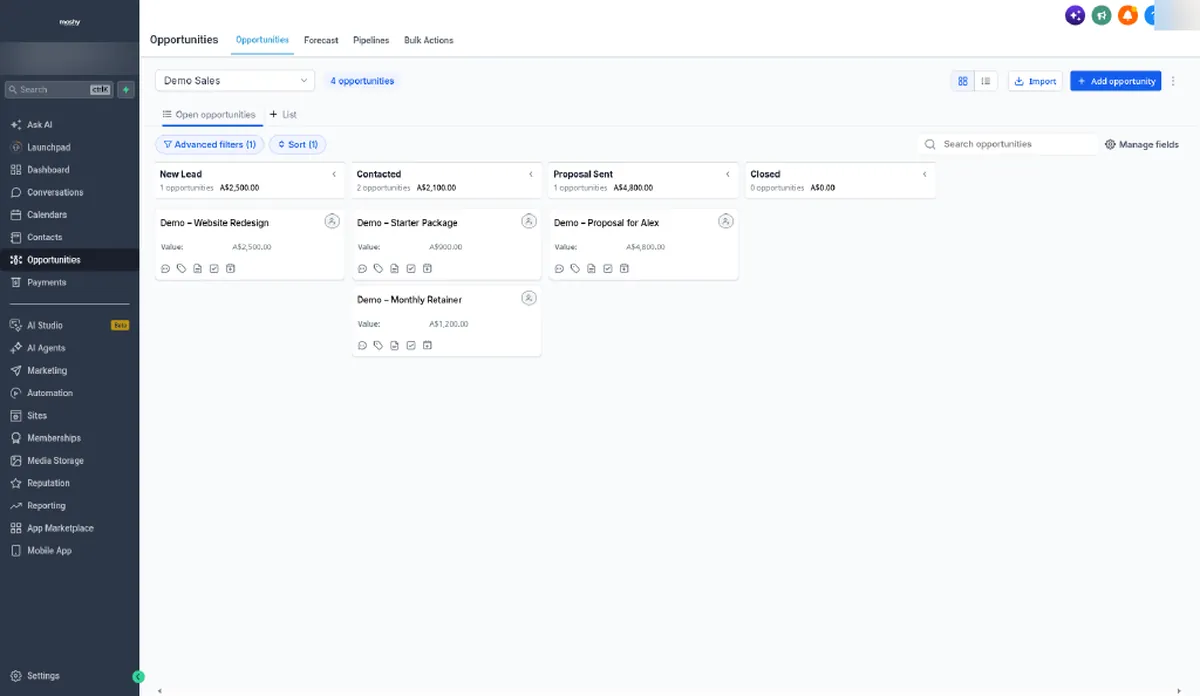
Task: Open tags icon on Demo – Starter Package card
Action: click(x=378, y=268)
